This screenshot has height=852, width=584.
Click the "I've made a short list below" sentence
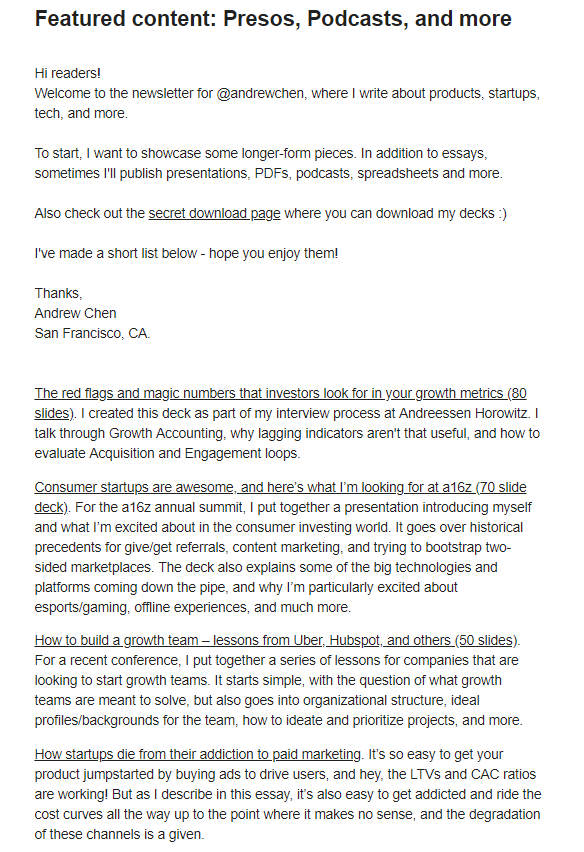(186, 254)
